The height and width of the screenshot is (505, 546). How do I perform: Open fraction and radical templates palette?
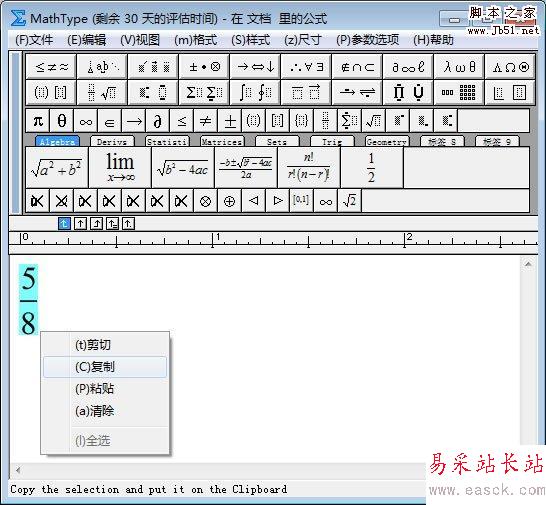pos(102,92)
